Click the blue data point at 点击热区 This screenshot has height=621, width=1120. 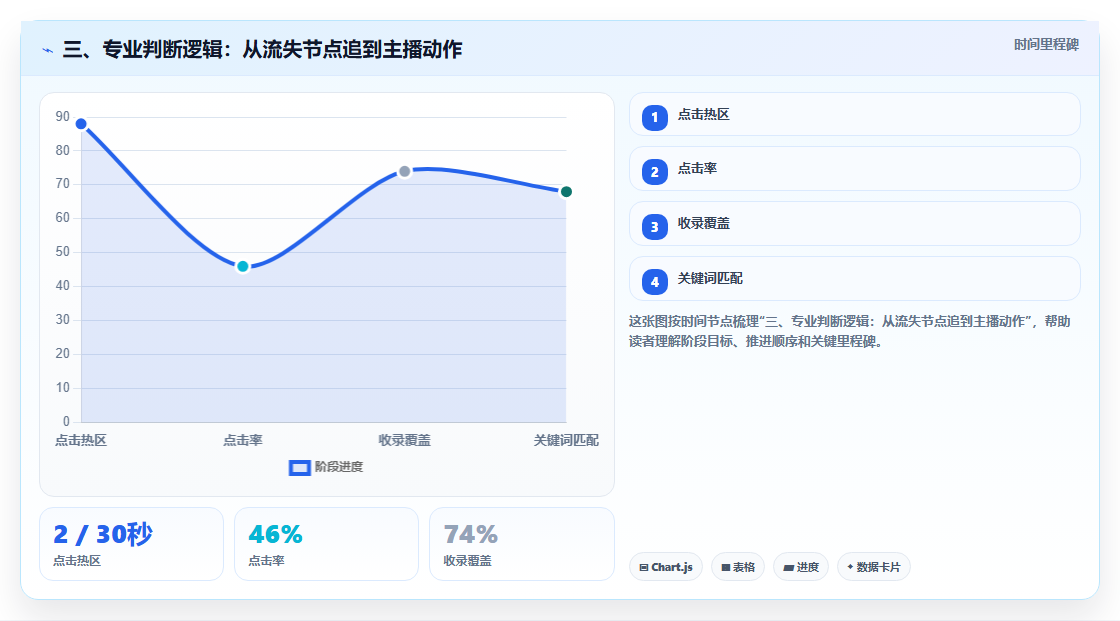click(x=81, y=124)
